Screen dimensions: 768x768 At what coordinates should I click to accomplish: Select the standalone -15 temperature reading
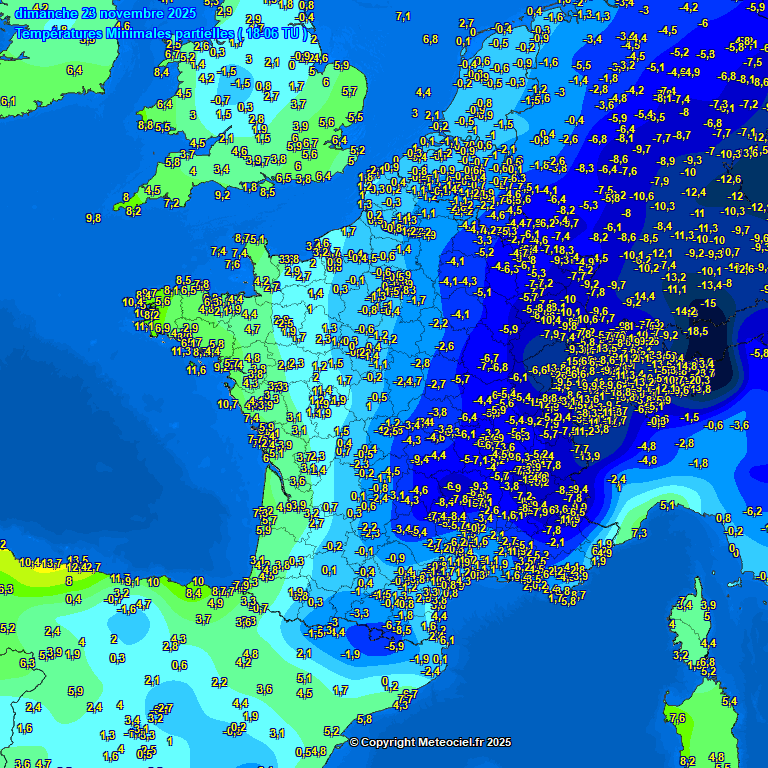(x=708, y=304)
